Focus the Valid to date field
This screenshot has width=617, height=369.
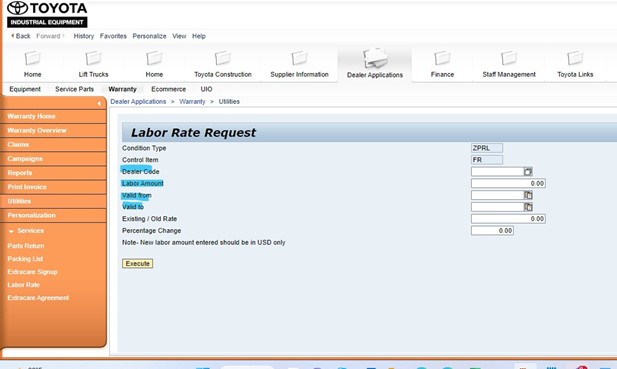497,207
